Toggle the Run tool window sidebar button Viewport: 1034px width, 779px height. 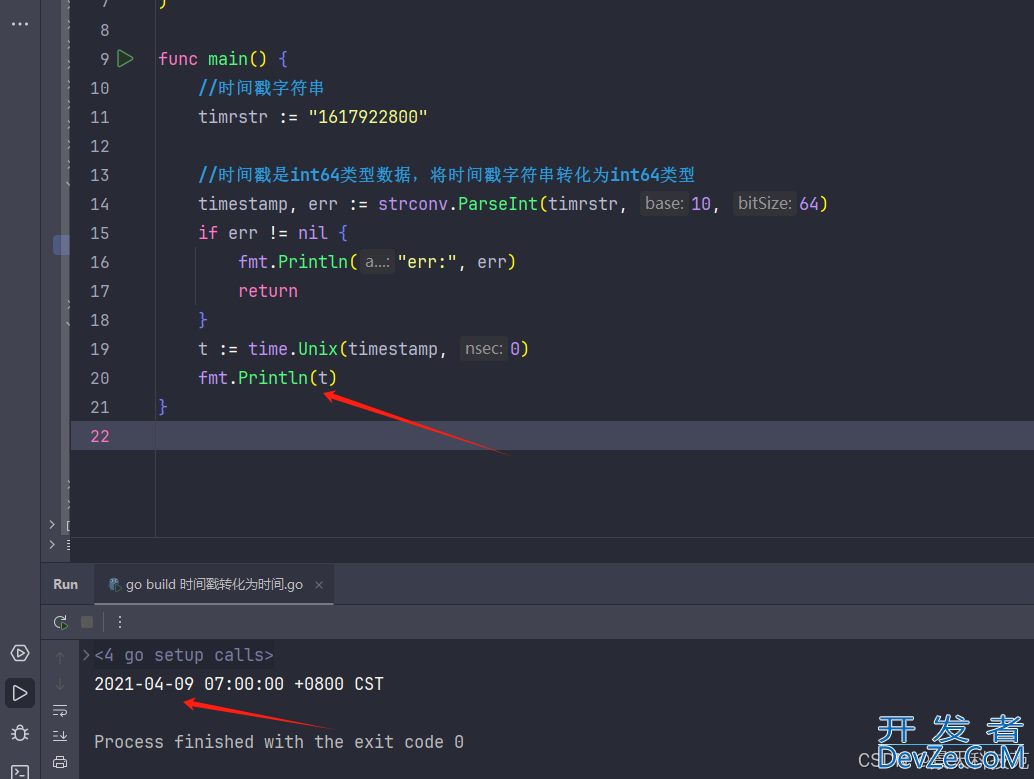pos(20,693)
